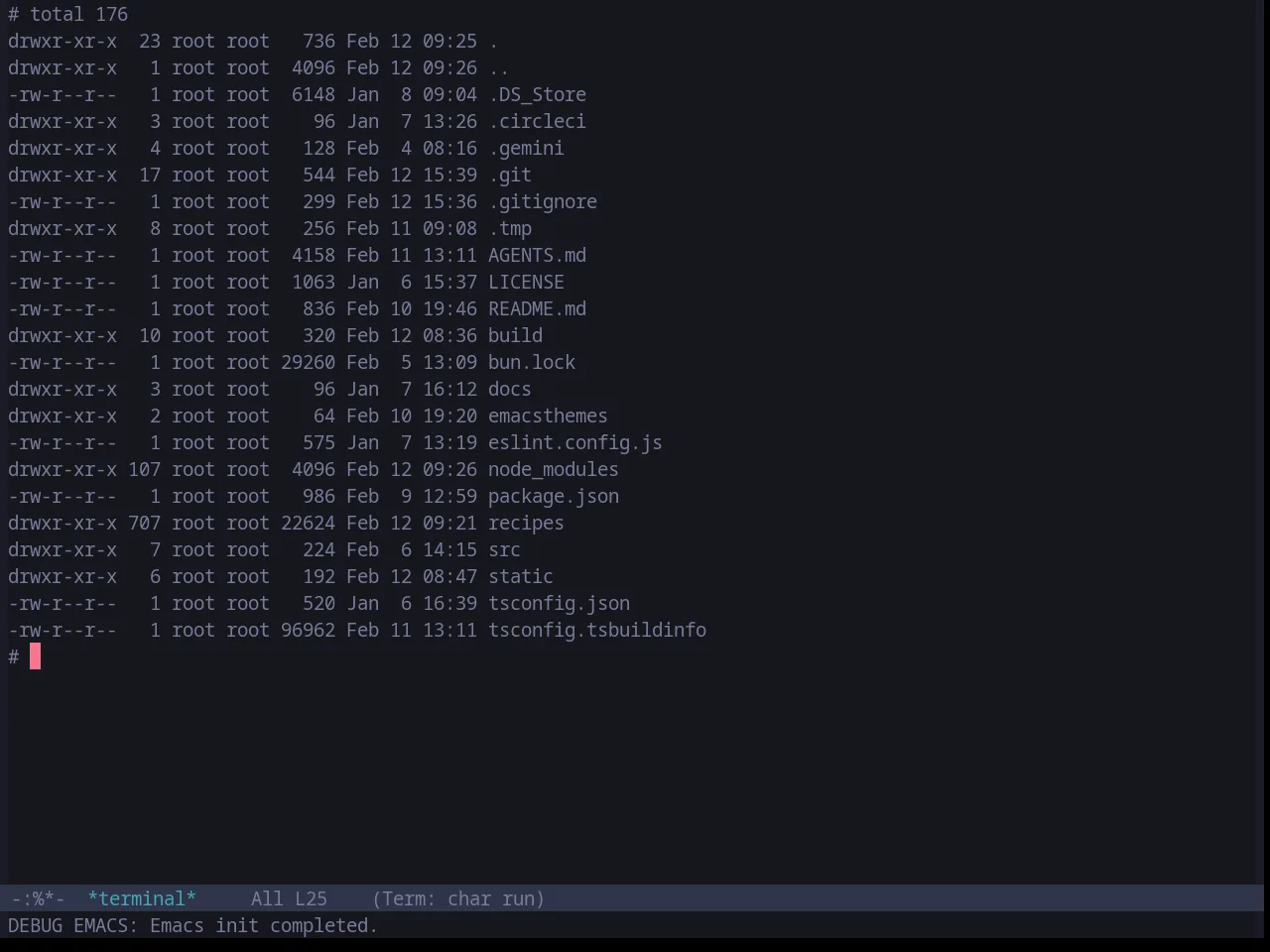Click the 'DEBUG EMACS: Emacs init completed.' message
This screenshot has width=1270, height=952.
(x=192, y=925)
